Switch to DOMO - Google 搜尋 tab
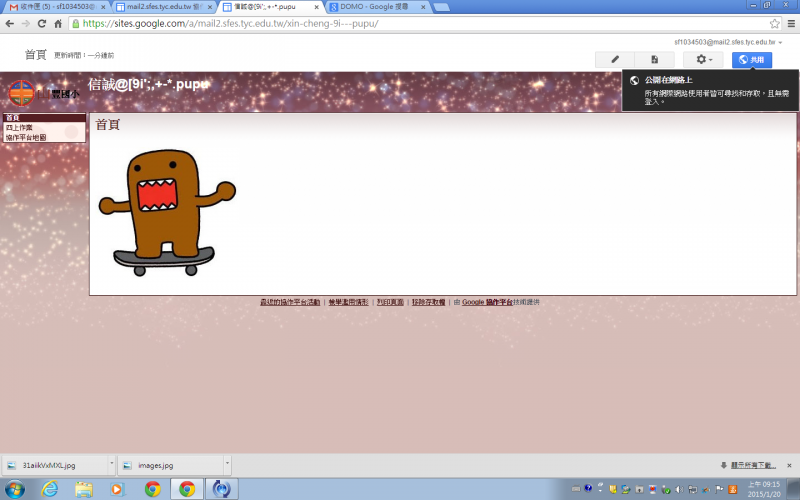 (x=376, y=7)
